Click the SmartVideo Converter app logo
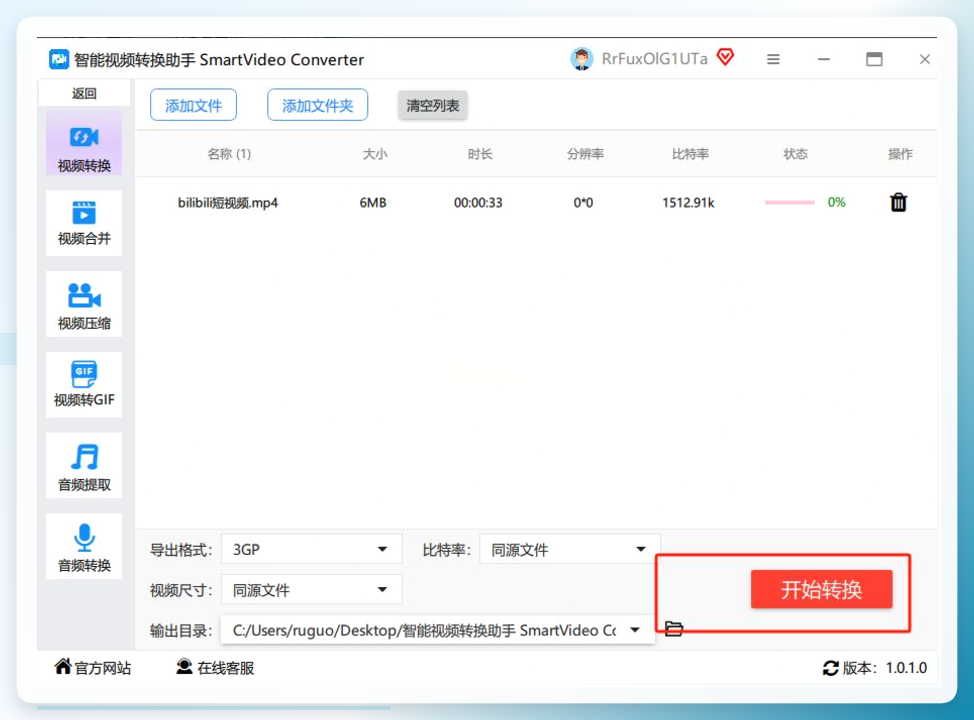974x720 pixels. (x=59, y=60)
